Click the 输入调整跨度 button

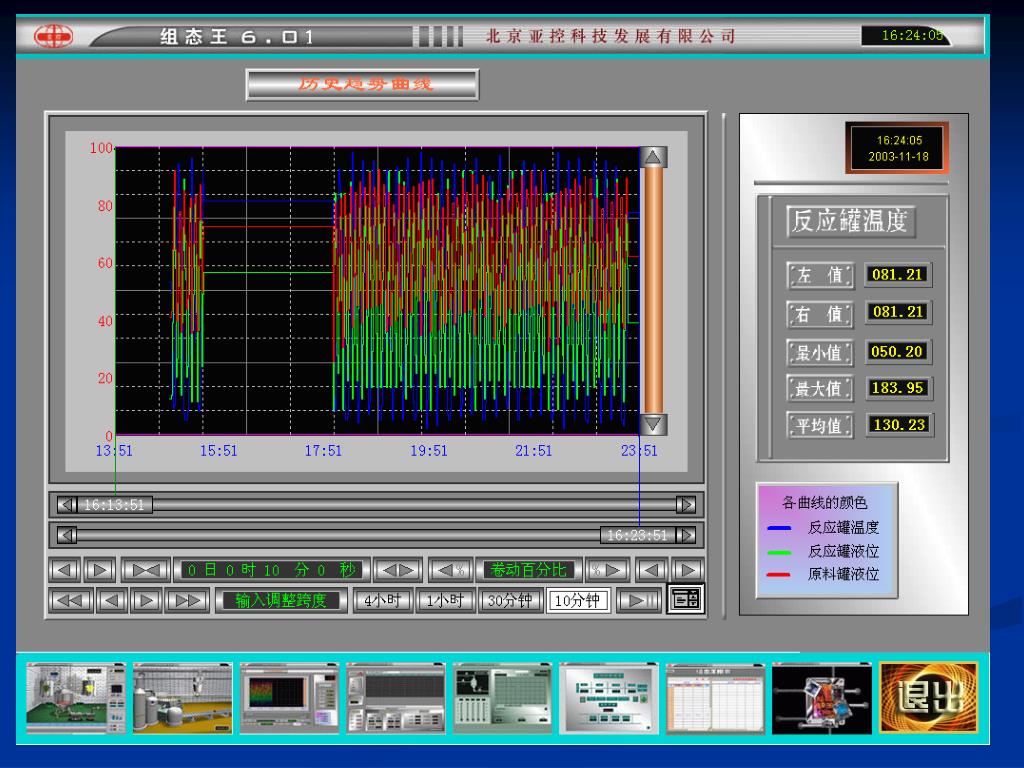281,600
